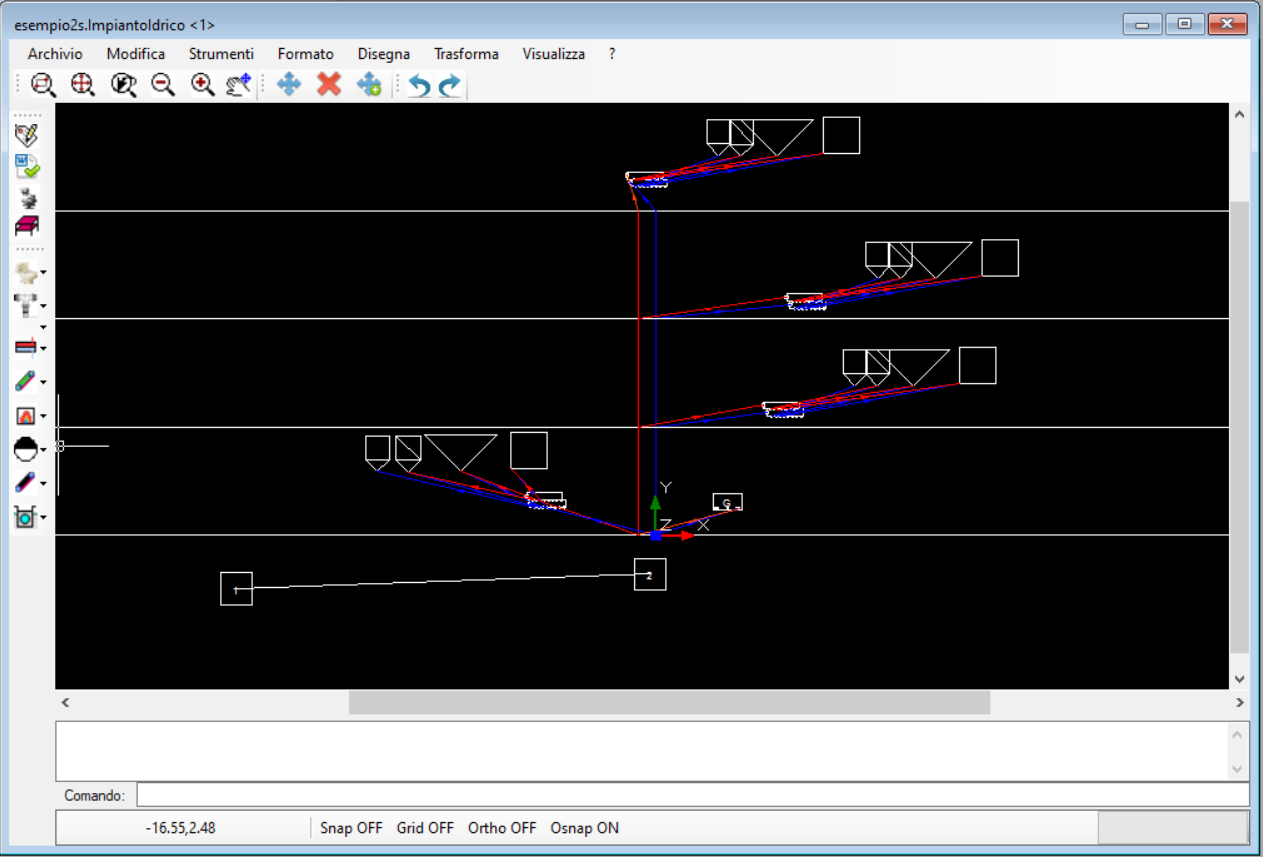Toggle Grid OFF in the status bar
Screen dimensions: 1263x857
(x=425, y=828)
